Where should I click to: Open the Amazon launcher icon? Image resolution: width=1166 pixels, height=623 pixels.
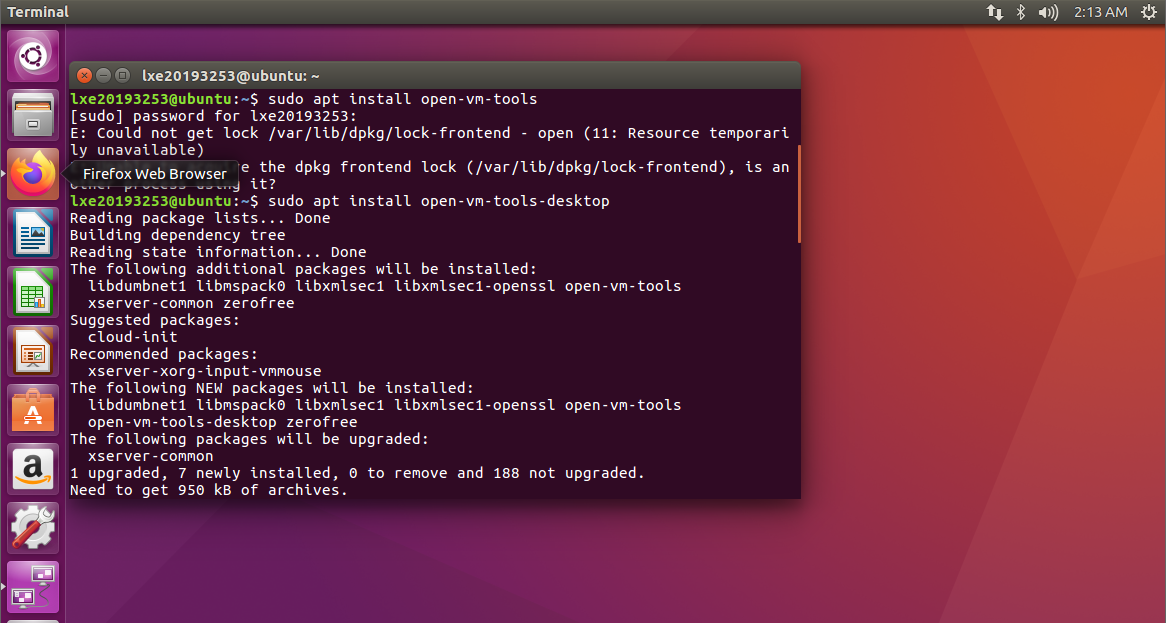coord(33,470)
